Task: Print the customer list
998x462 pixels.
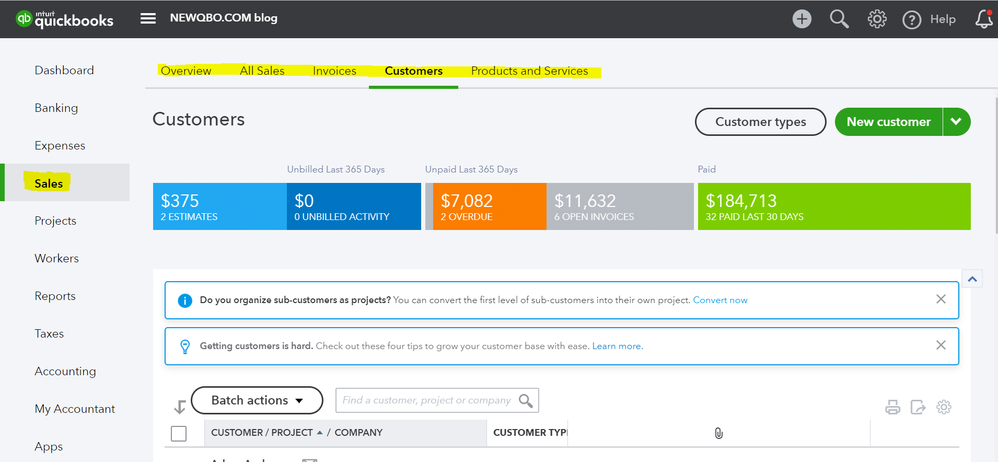Action: coord(892,407)
